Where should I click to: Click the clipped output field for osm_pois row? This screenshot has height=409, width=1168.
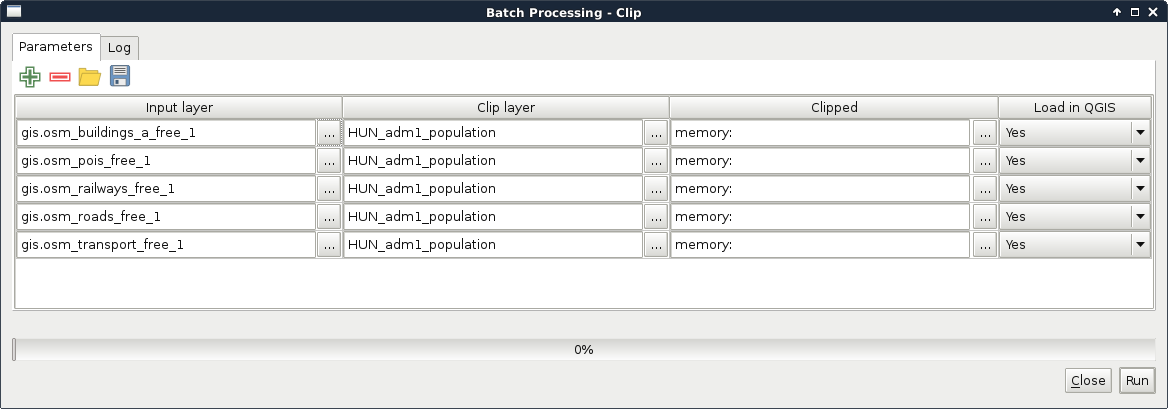tap(820, 161)
